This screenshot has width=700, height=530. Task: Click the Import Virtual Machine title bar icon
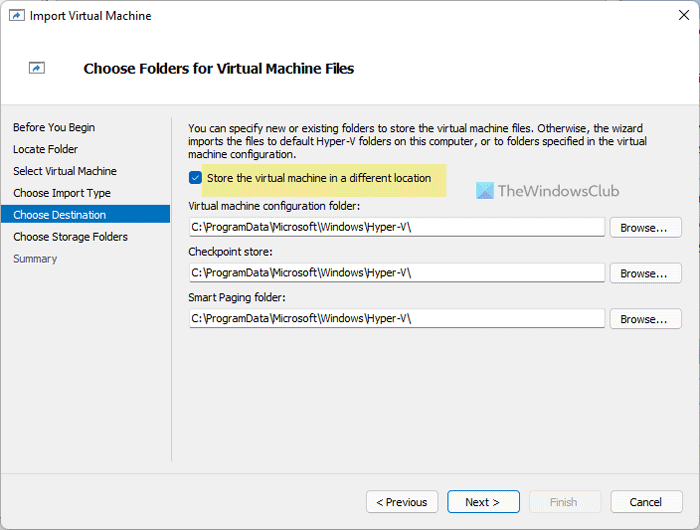[16, 16]
